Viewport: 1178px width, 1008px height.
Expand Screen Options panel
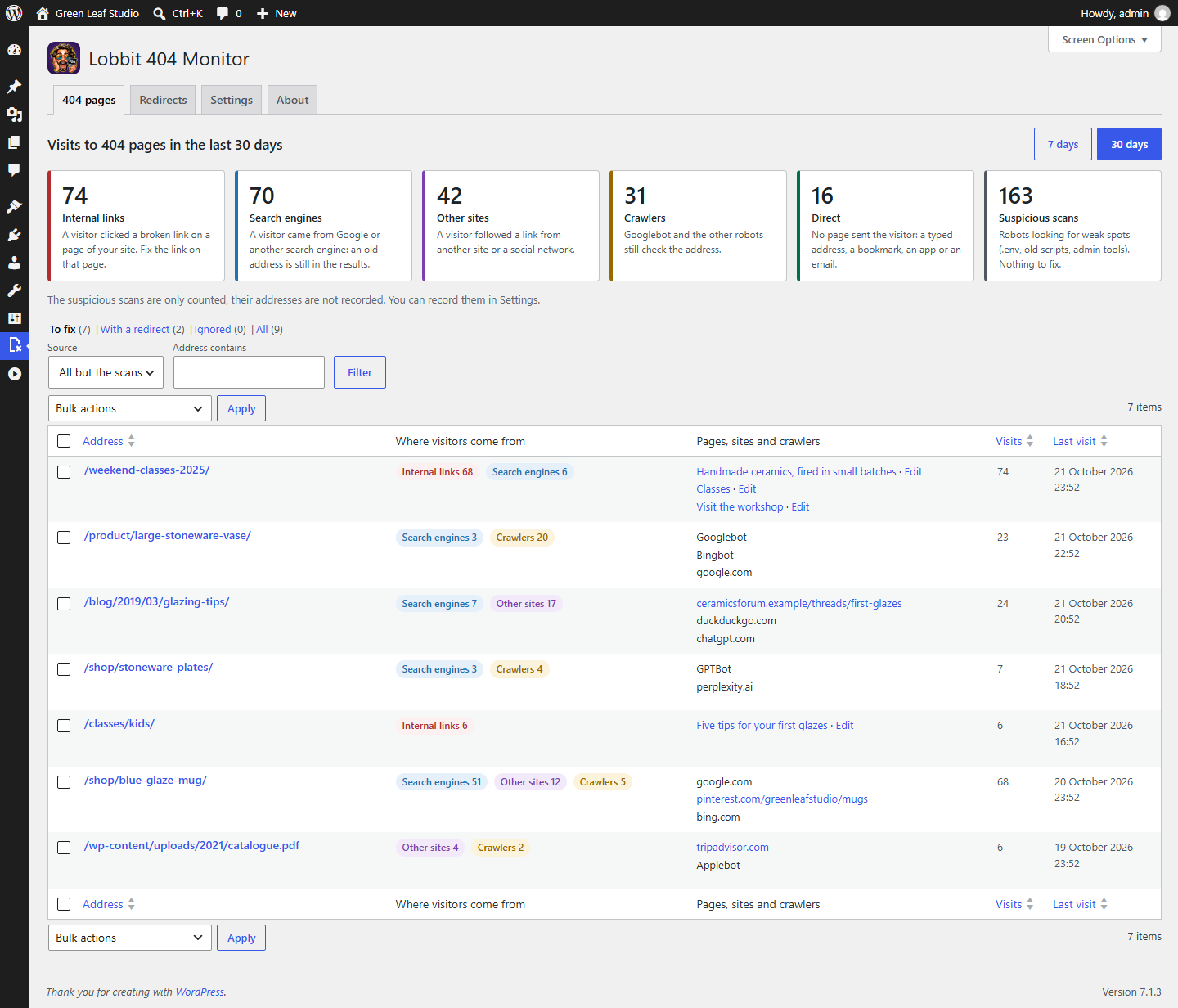click(x=1104, y=39)
